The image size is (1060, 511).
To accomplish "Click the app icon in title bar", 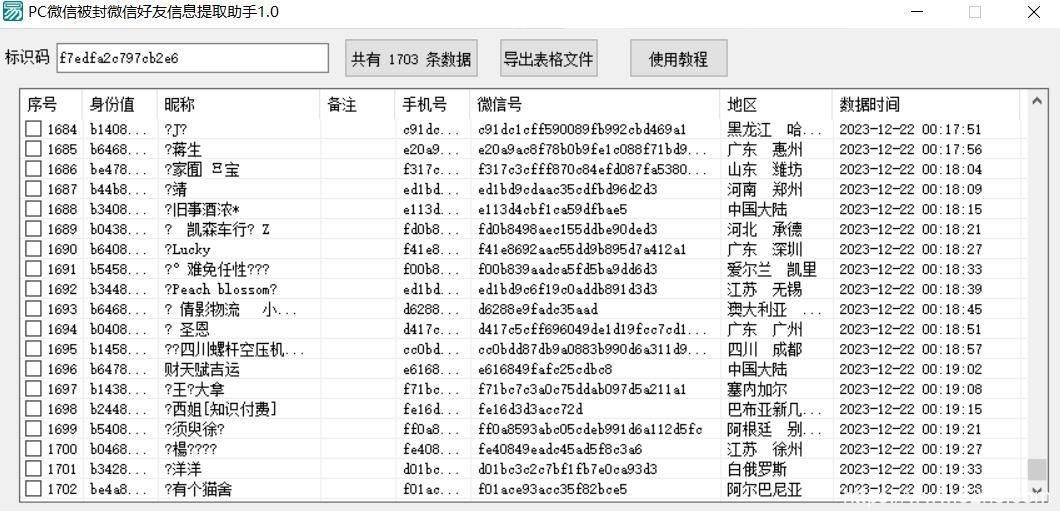I will coord(13,12).
